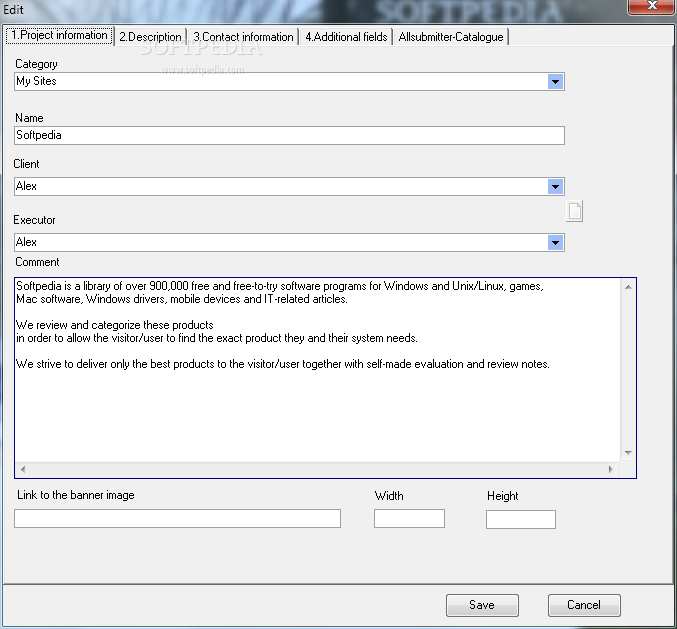
Task: Open the Allsubmitter-Catalogue tab
Action: pos(451,37)
